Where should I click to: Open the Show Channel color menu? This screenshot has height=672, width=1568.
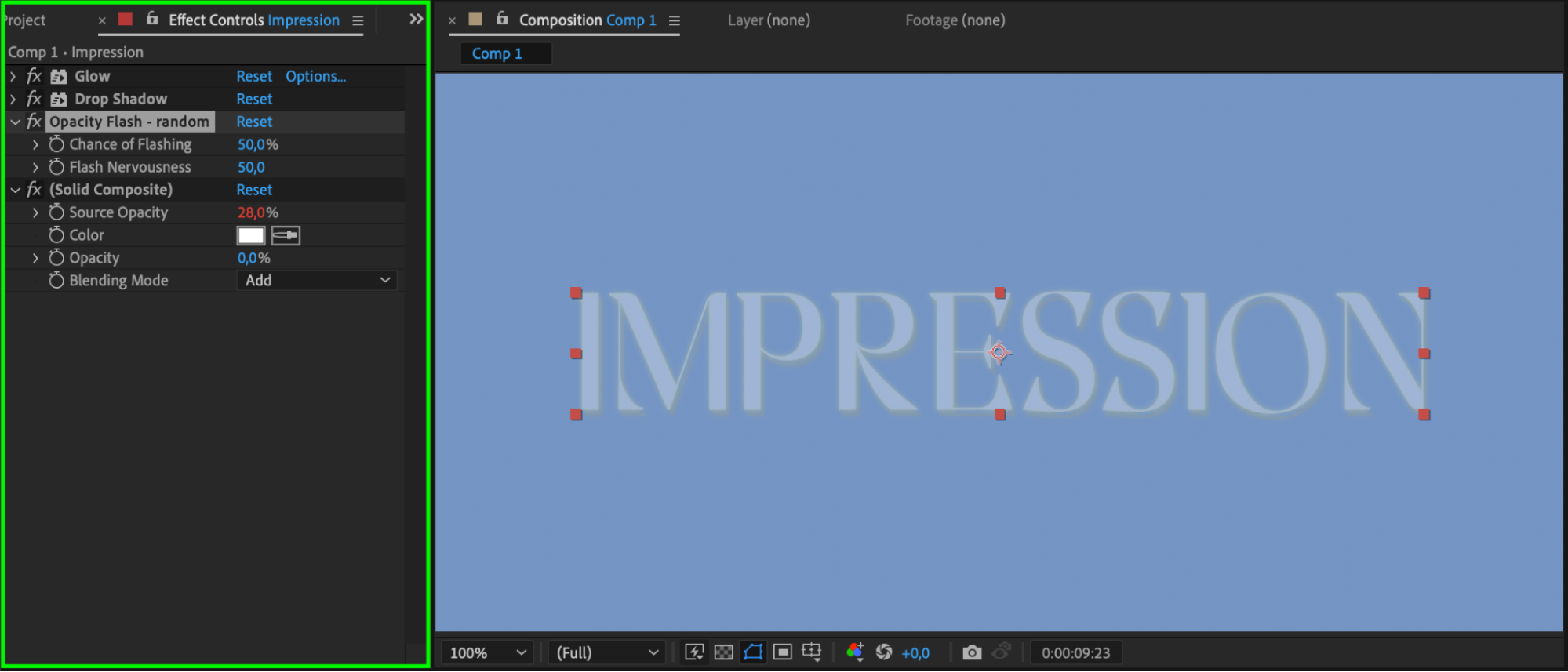point(855,652)
